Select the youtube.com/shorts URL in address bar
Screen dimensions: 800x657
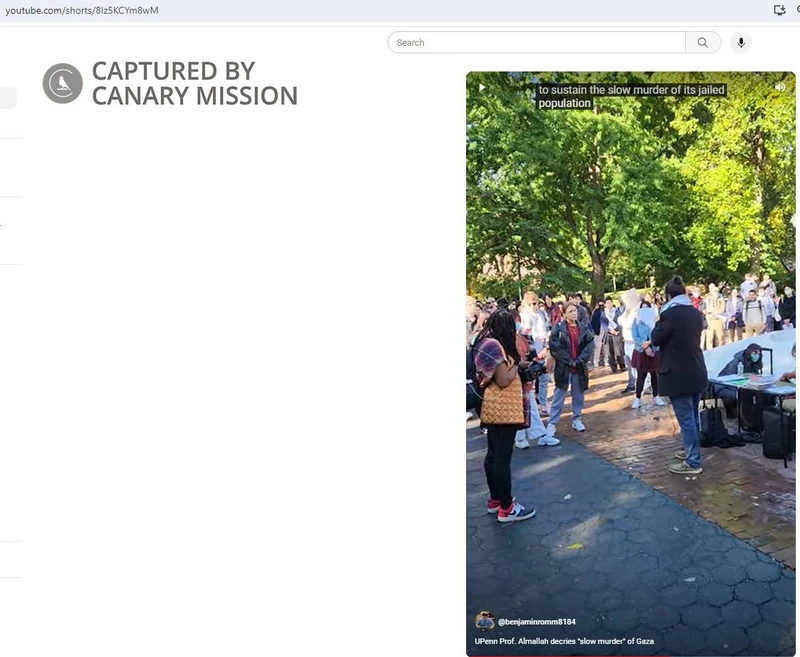tap(82, 10)
